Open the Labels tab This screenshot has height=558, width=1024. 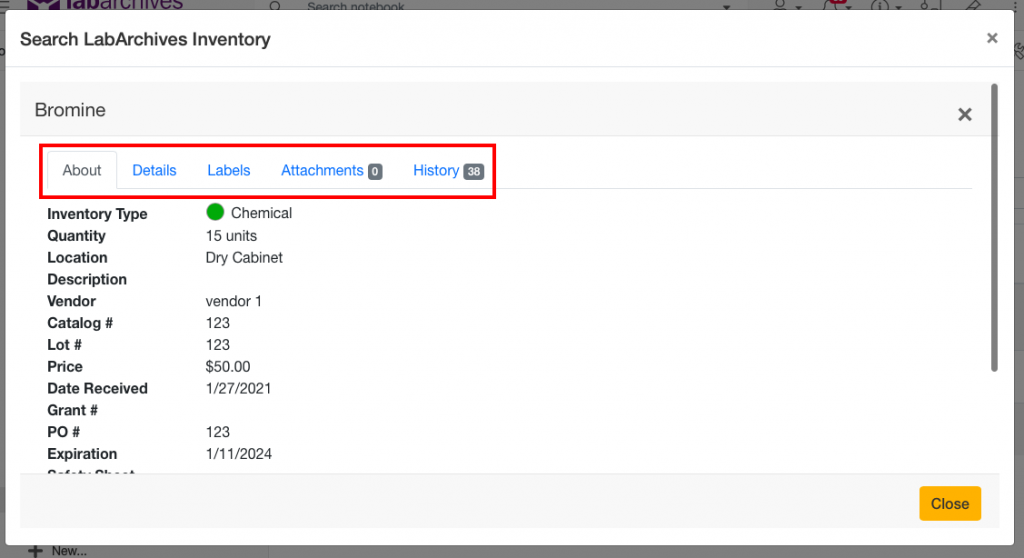click(x=229, y=171)
